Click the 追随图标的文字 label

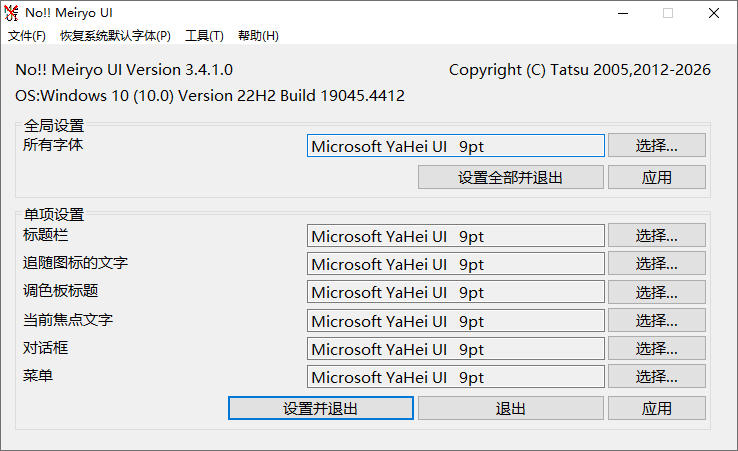(75, 263)
